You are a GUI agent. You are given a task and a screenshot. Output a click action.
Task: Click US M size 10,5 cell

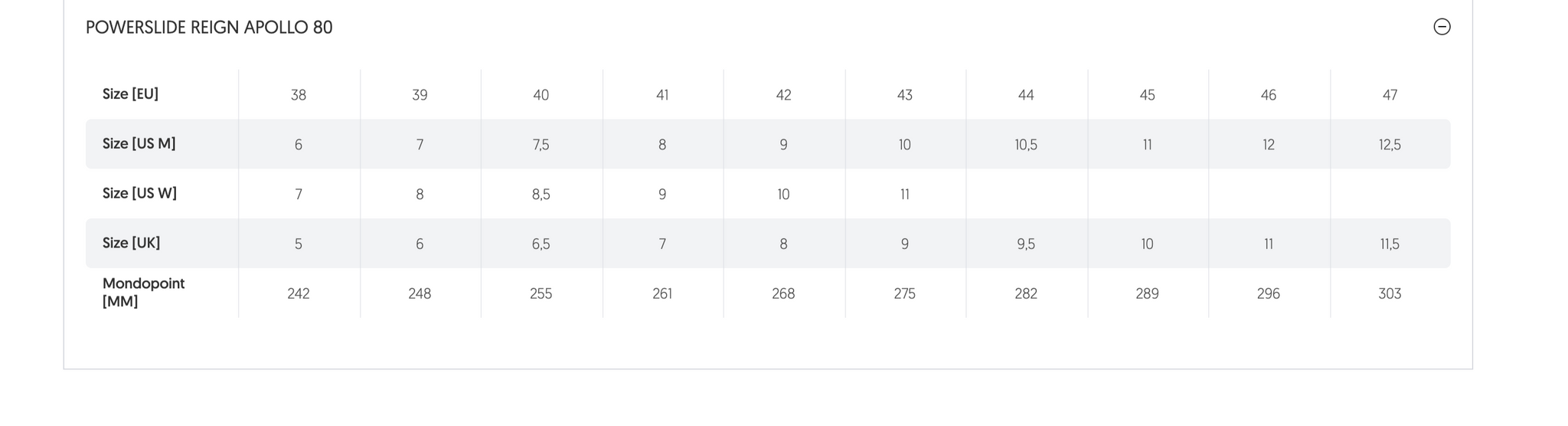1026,145
